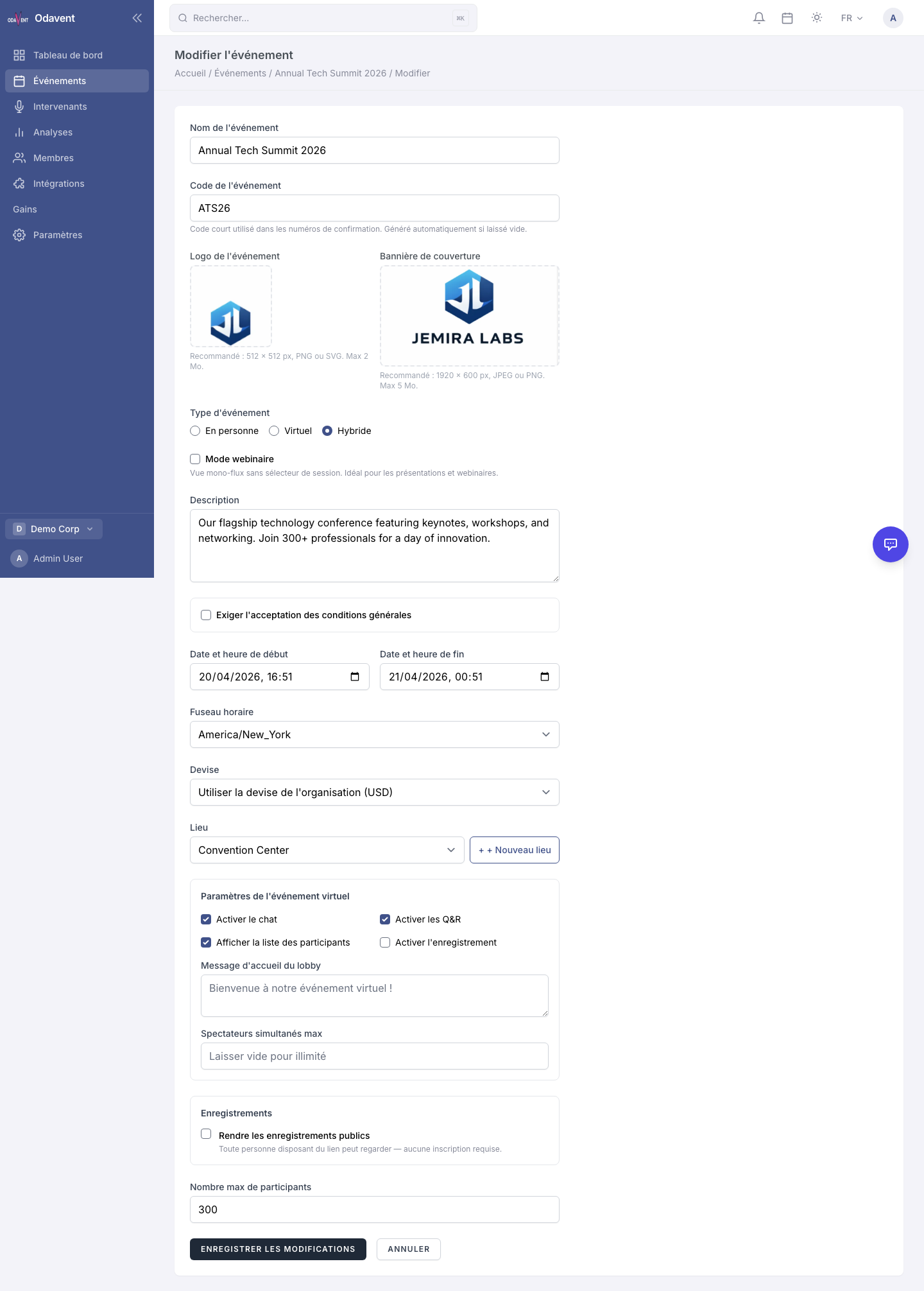Image resolution: width=924 pixels, height=1291 pixels.
Task: Open the Demo Corp organisation switcher
Action: pyautogui.click(x=54, y=529)
